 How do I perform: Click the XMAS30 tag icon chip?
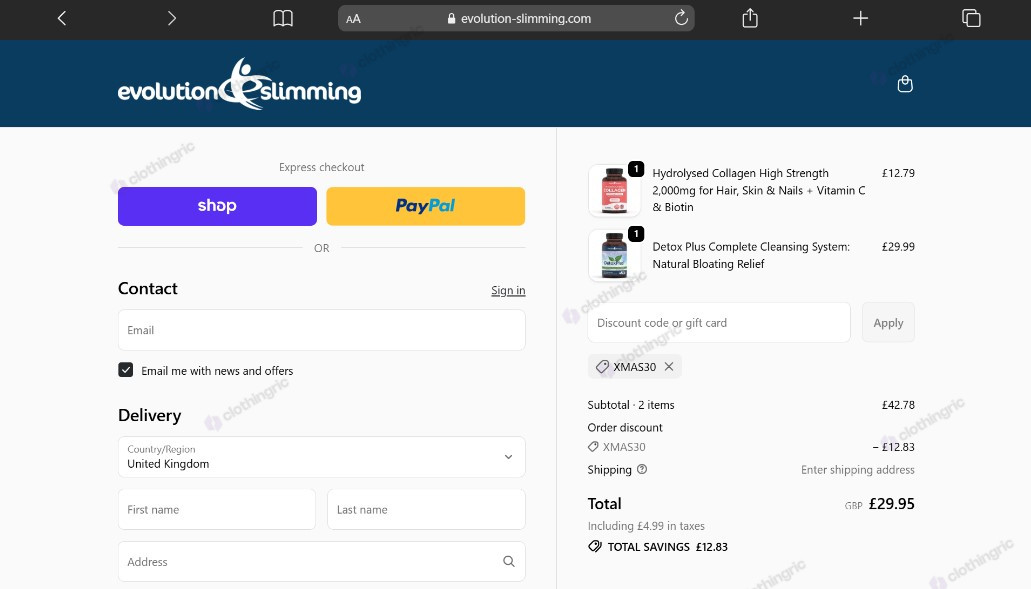[x=635, y=367]
